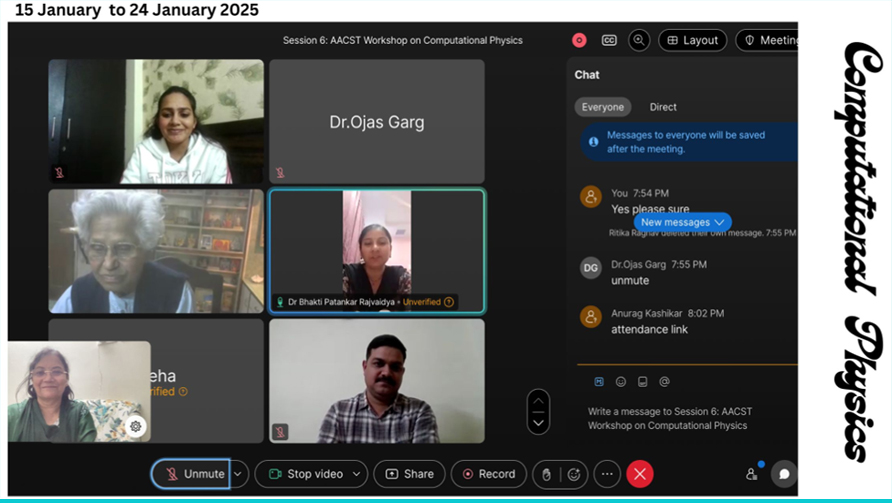Open the emoji picker in chat toolbar
Image resolution: width=892 pixels, height=503 pixels.
pyautogui.click(x=621, y=381)
